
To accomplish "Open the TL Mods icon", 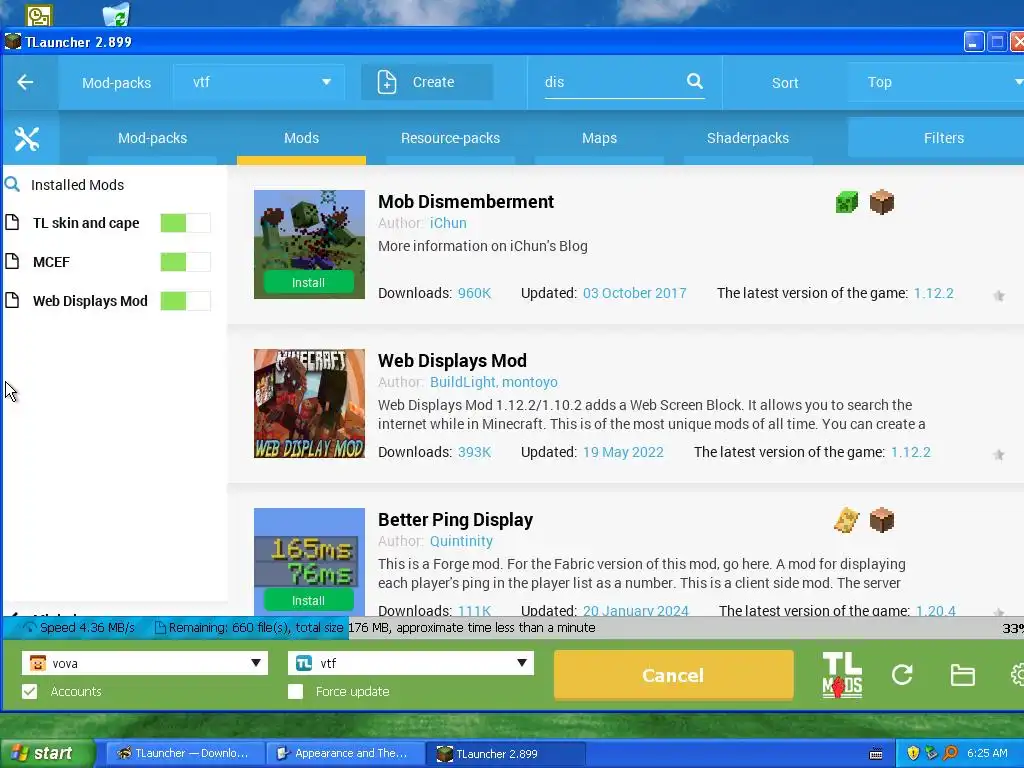I will pyautogui.click(x=842, y=675).
